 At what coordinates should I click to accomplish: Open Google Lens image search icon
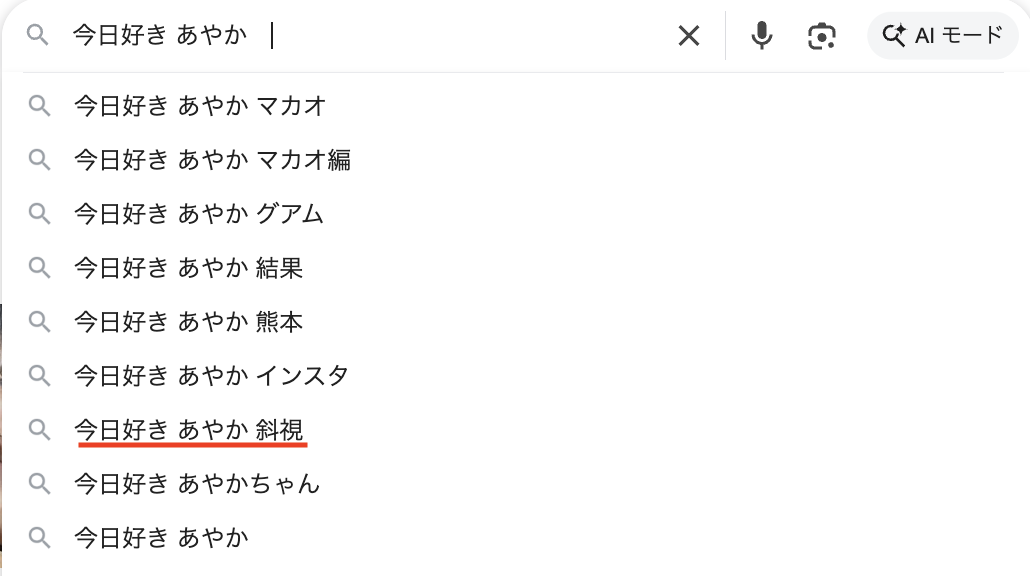(x=822, y=36)
